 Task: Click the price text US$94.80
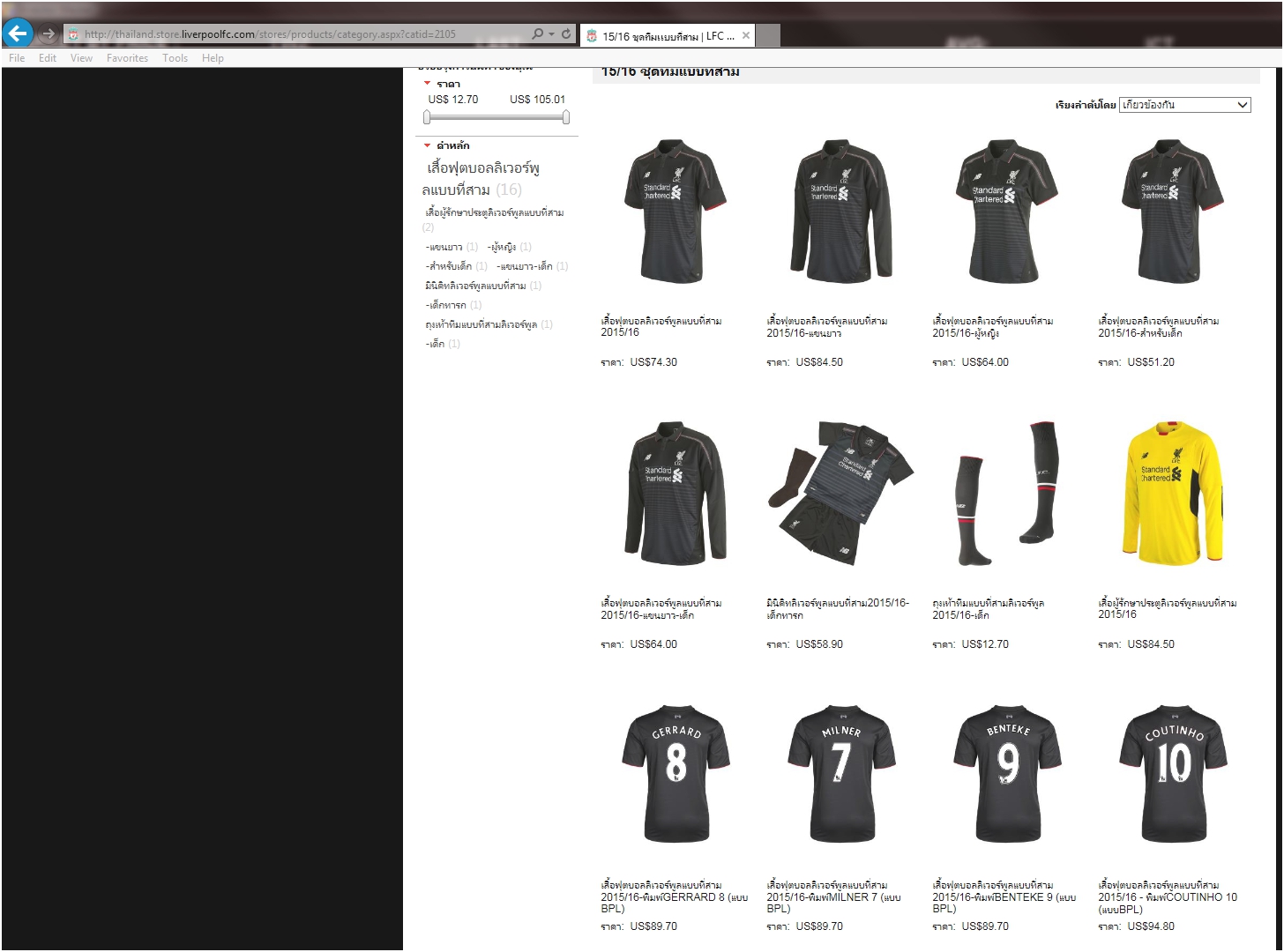coord(1151,926)
